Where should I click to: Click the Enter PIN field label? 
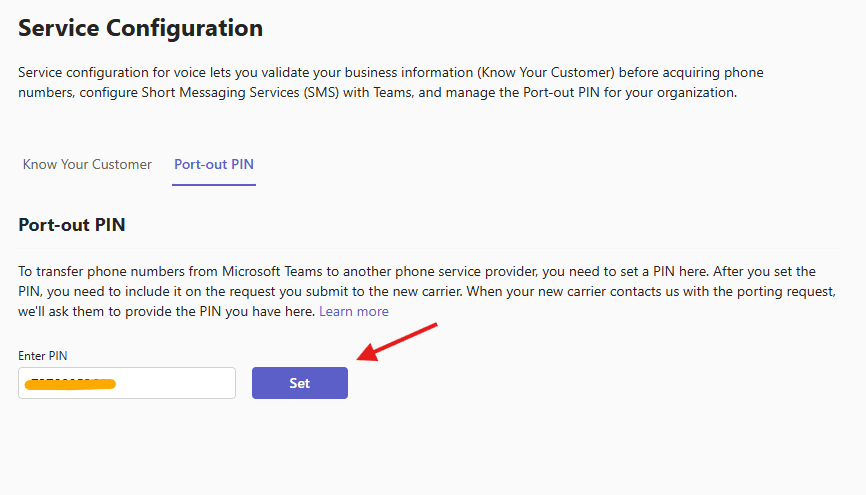(x=43, y=356)
